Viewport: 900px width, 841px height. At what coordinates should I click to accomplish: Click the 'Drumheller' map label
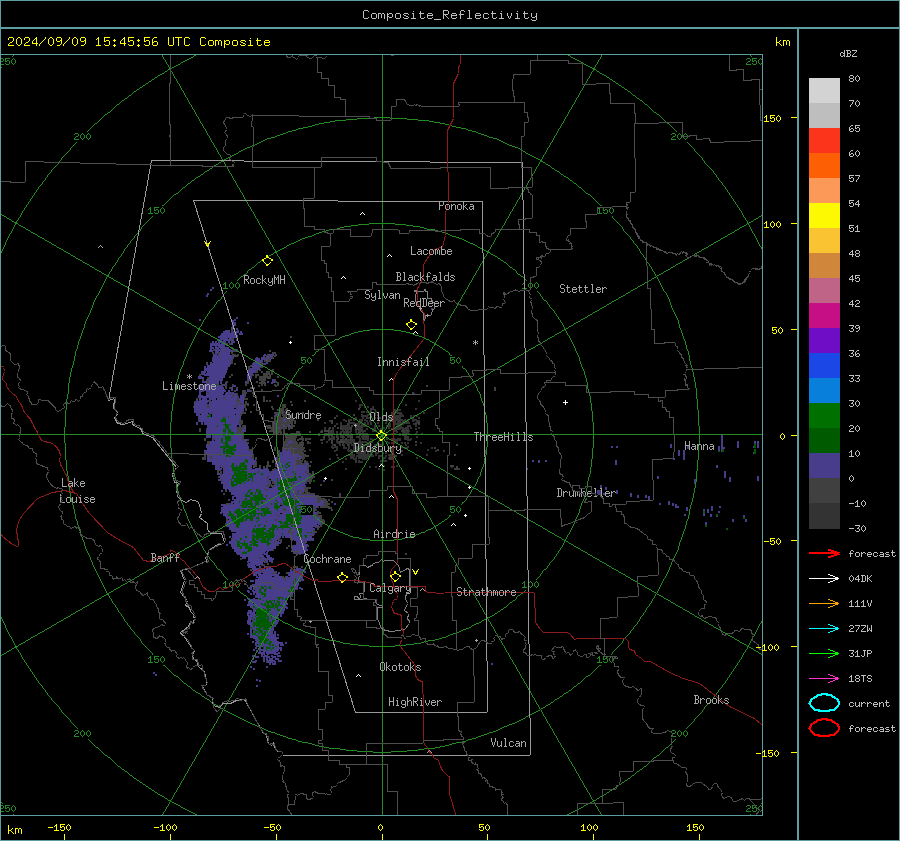[x=586, y=493]
